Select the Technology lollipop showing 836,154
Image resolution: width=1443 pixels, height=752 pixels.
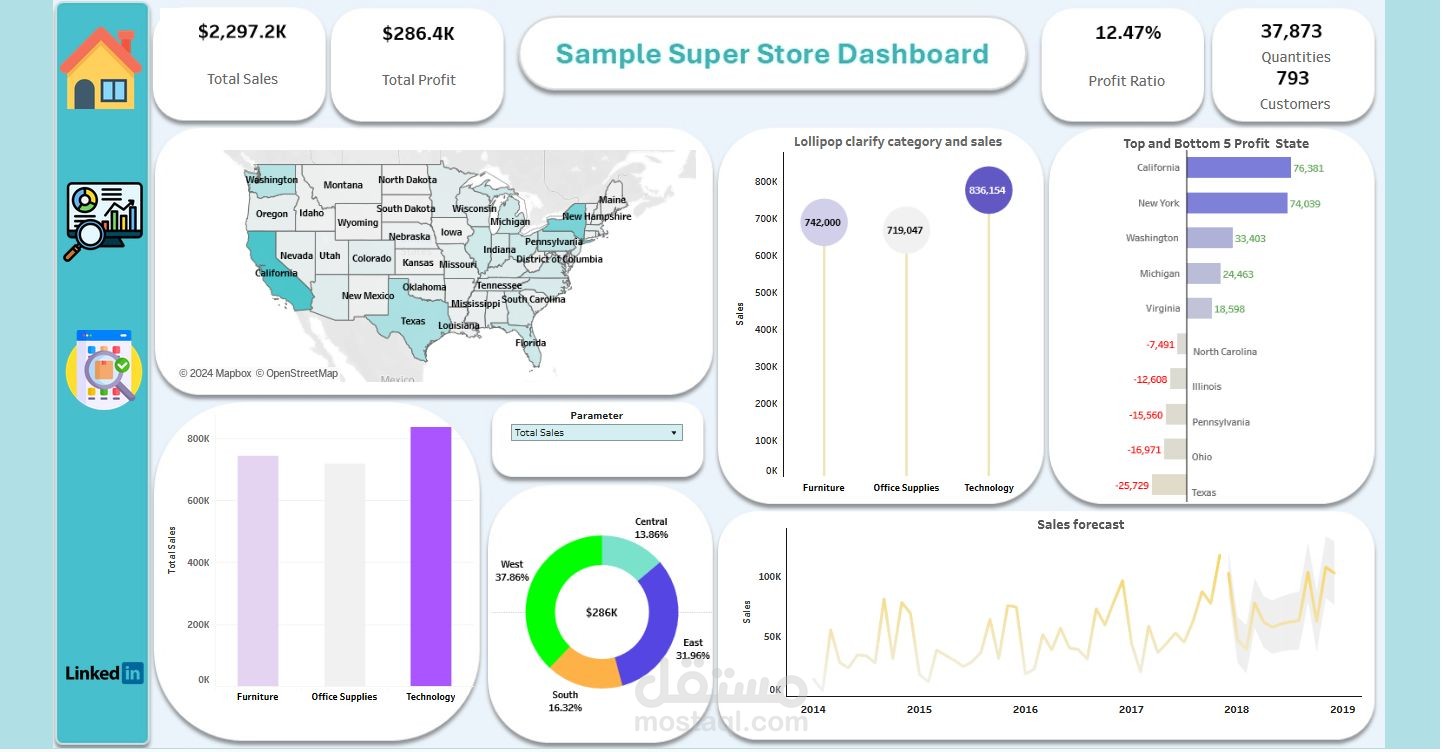coord(989,189)
